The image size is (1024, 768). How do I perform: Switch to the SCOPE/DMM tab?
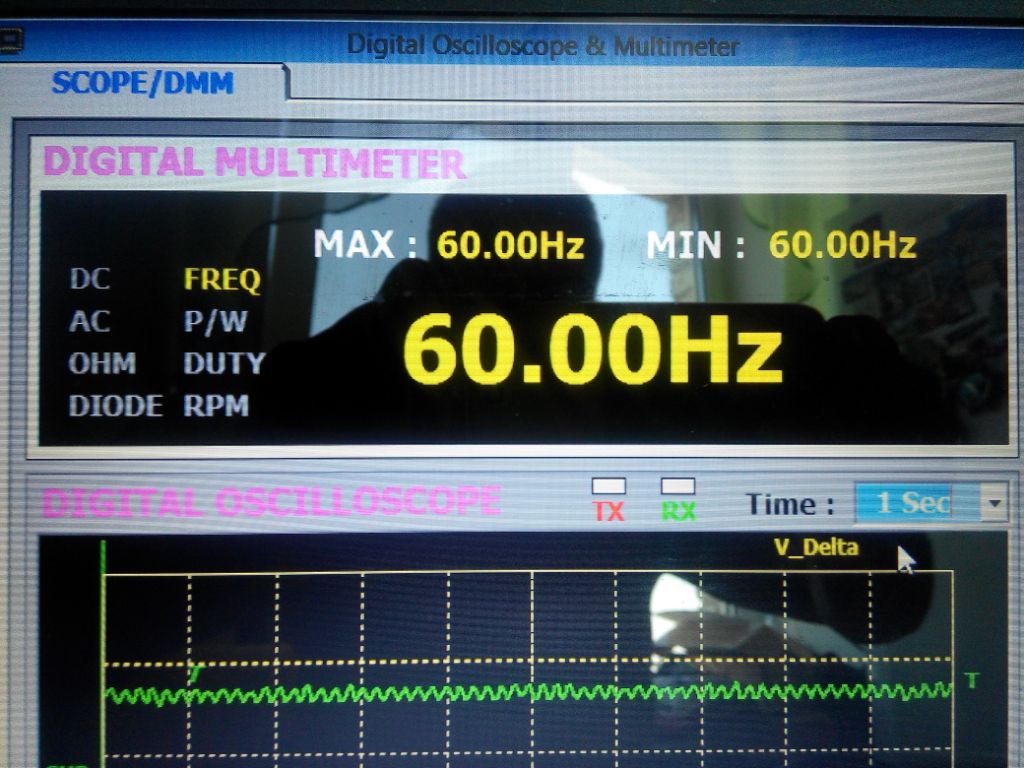pos(142,82)
